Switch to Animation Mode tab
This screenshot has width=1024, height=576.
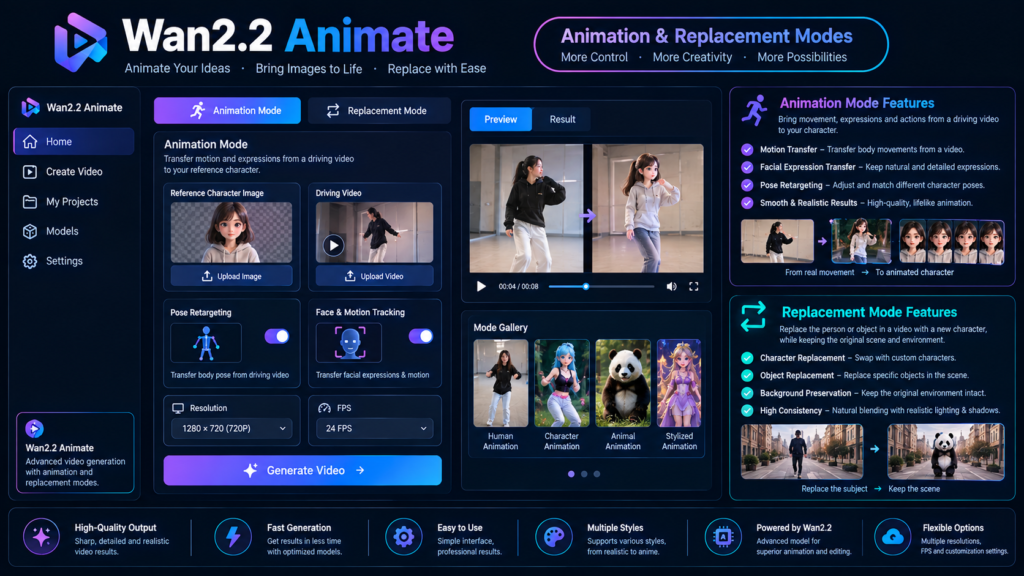tap(227, 110)
